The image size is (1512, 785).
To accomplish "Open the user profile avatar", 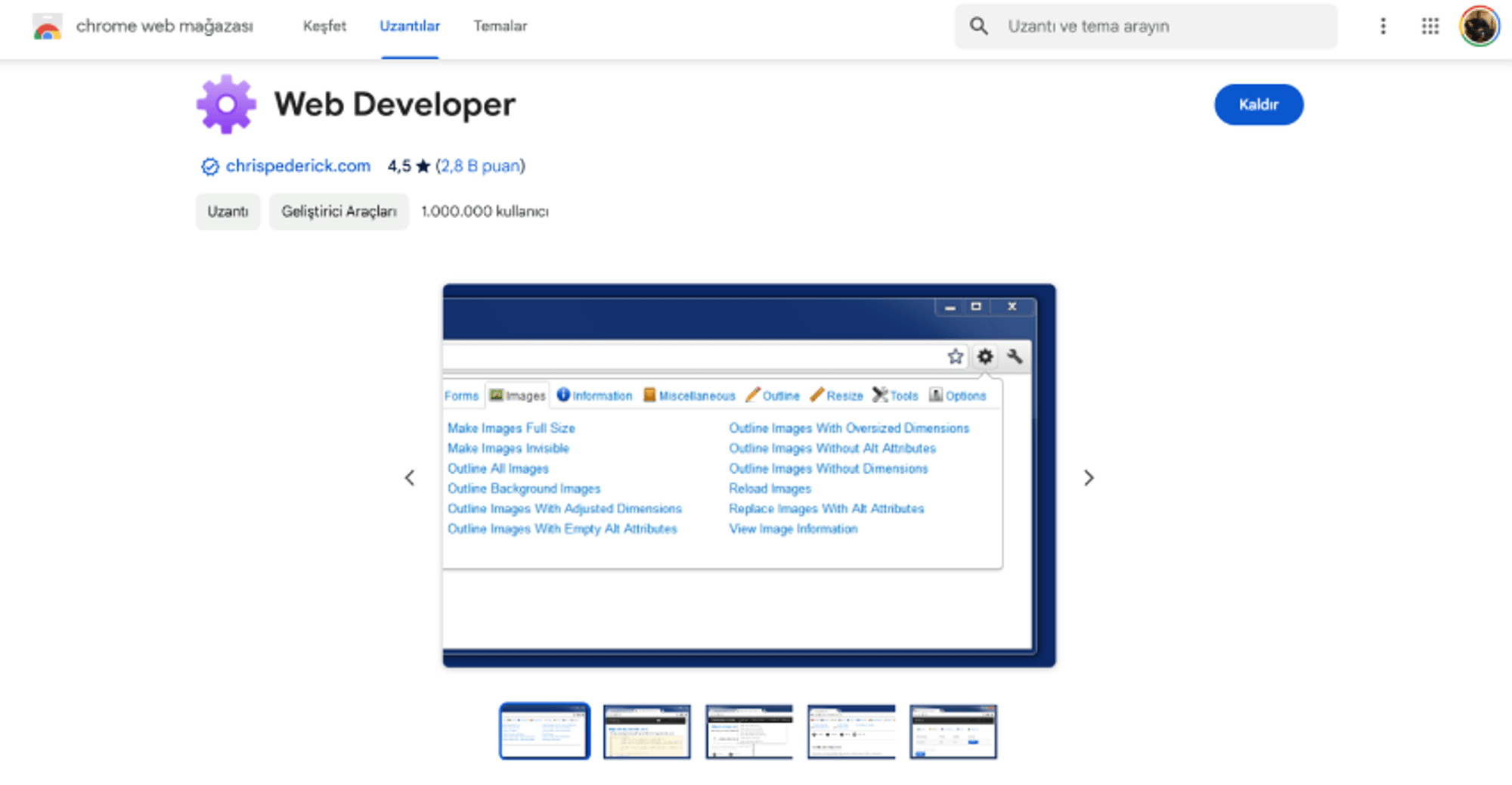I will point(1479,26).
